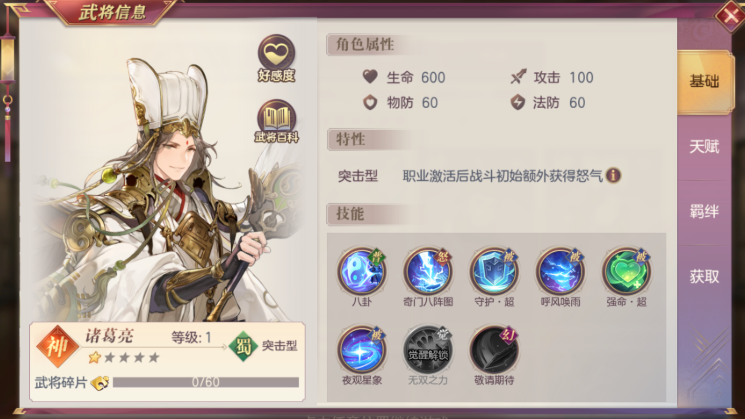The width and height of the screenshot is (745, 419).
Task: Switch to the 天赋 tab
Action: (704, 147)
